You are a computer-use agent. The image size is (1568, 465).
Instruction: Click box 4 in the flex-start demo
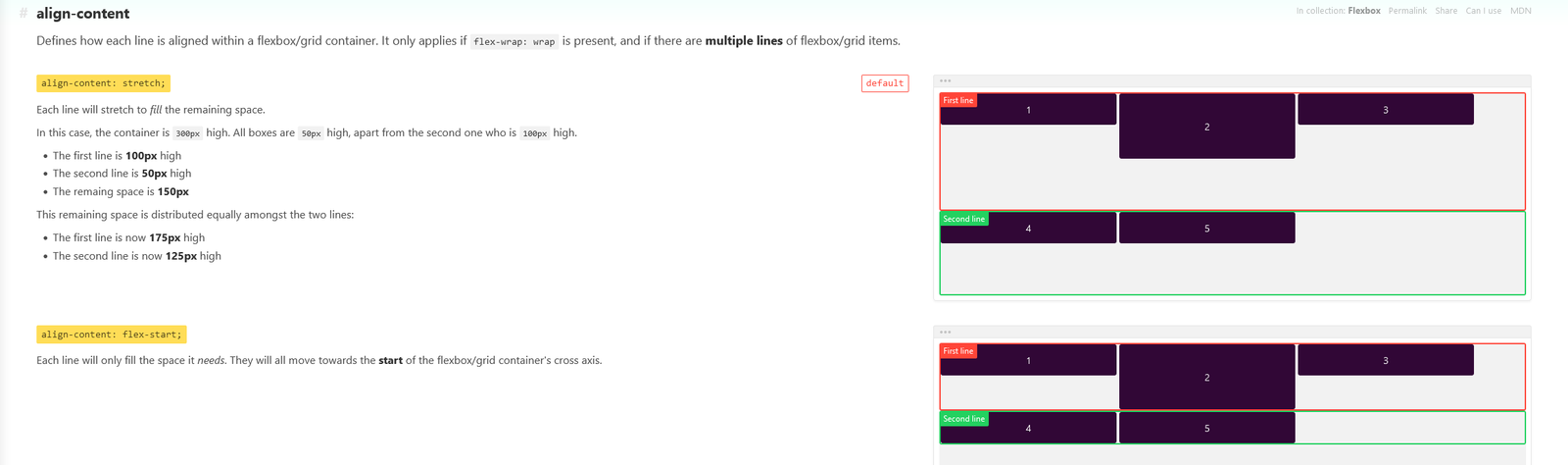pos(1028,428)
